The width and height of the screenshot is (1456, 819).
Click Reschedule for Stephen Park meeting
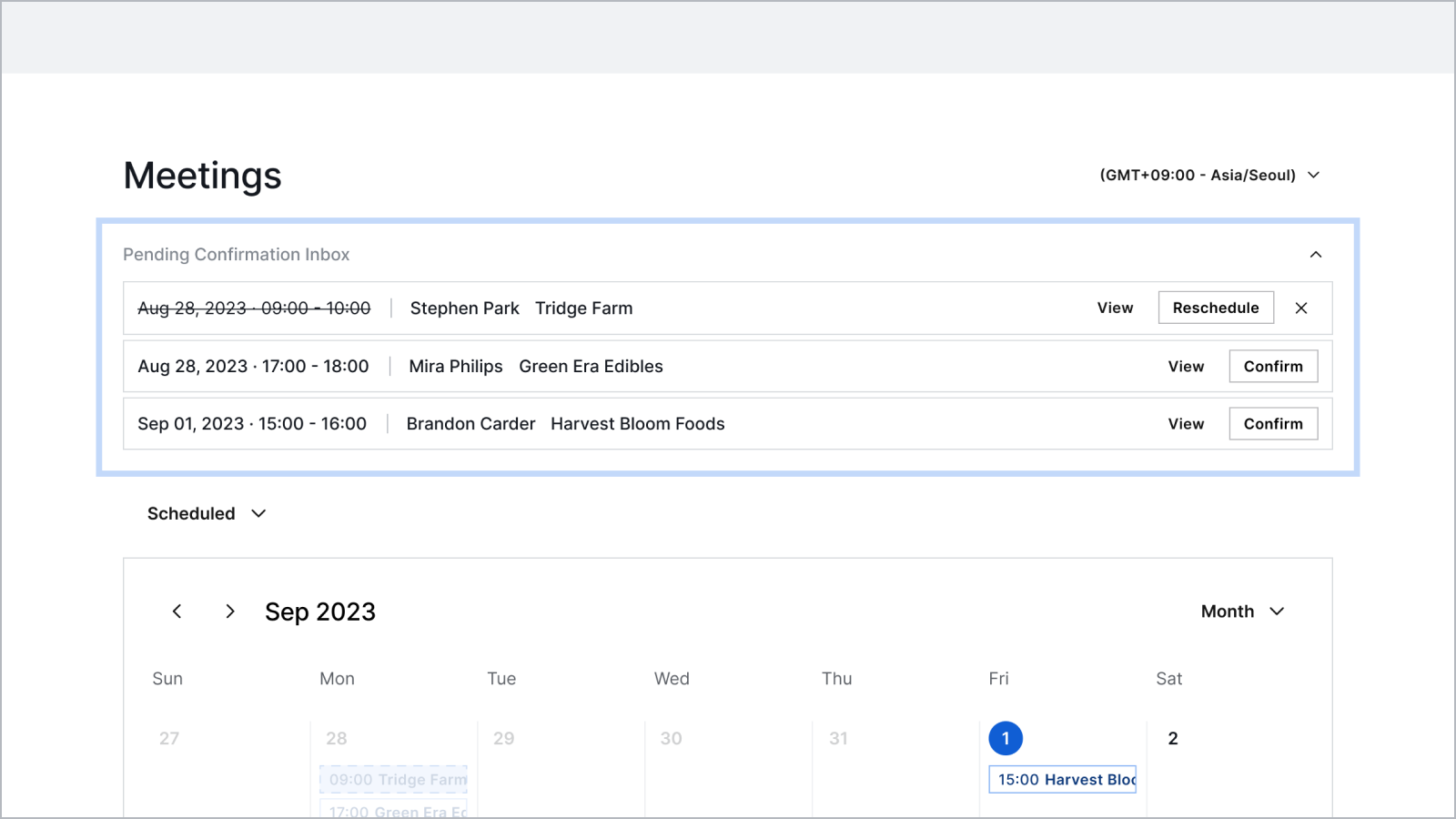click(1215, 308)
